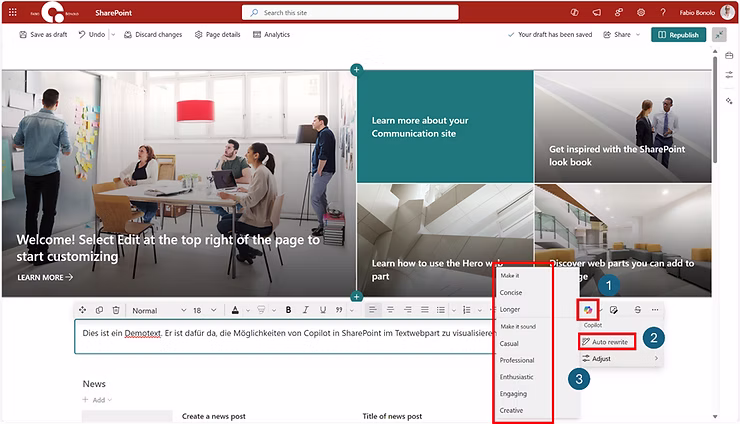Click Save as draft
The image size is (740, 424).
43,34
